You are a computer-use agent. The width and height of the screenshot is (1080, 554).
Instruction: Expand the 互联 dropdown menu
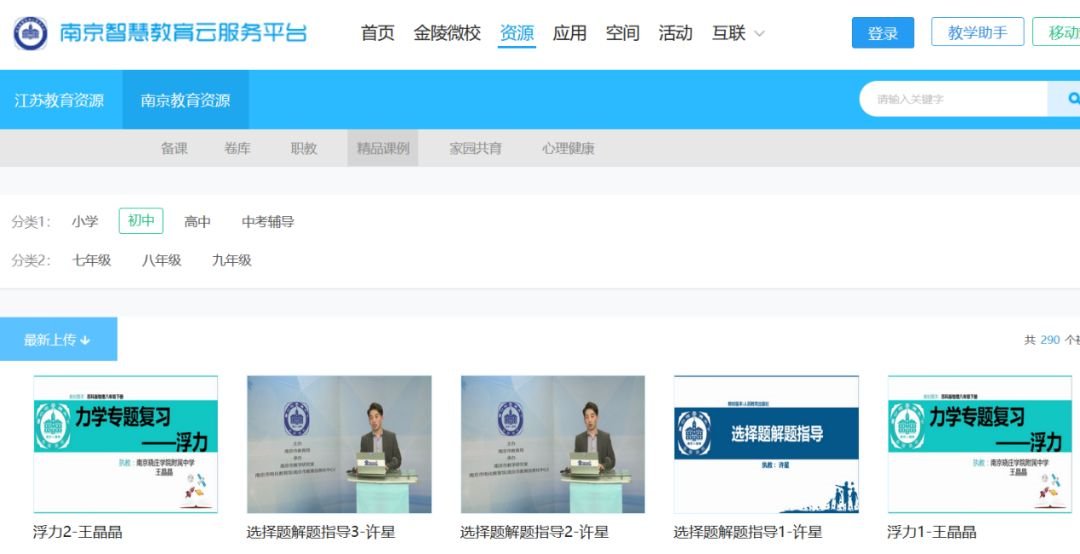(x=738, y=33)
